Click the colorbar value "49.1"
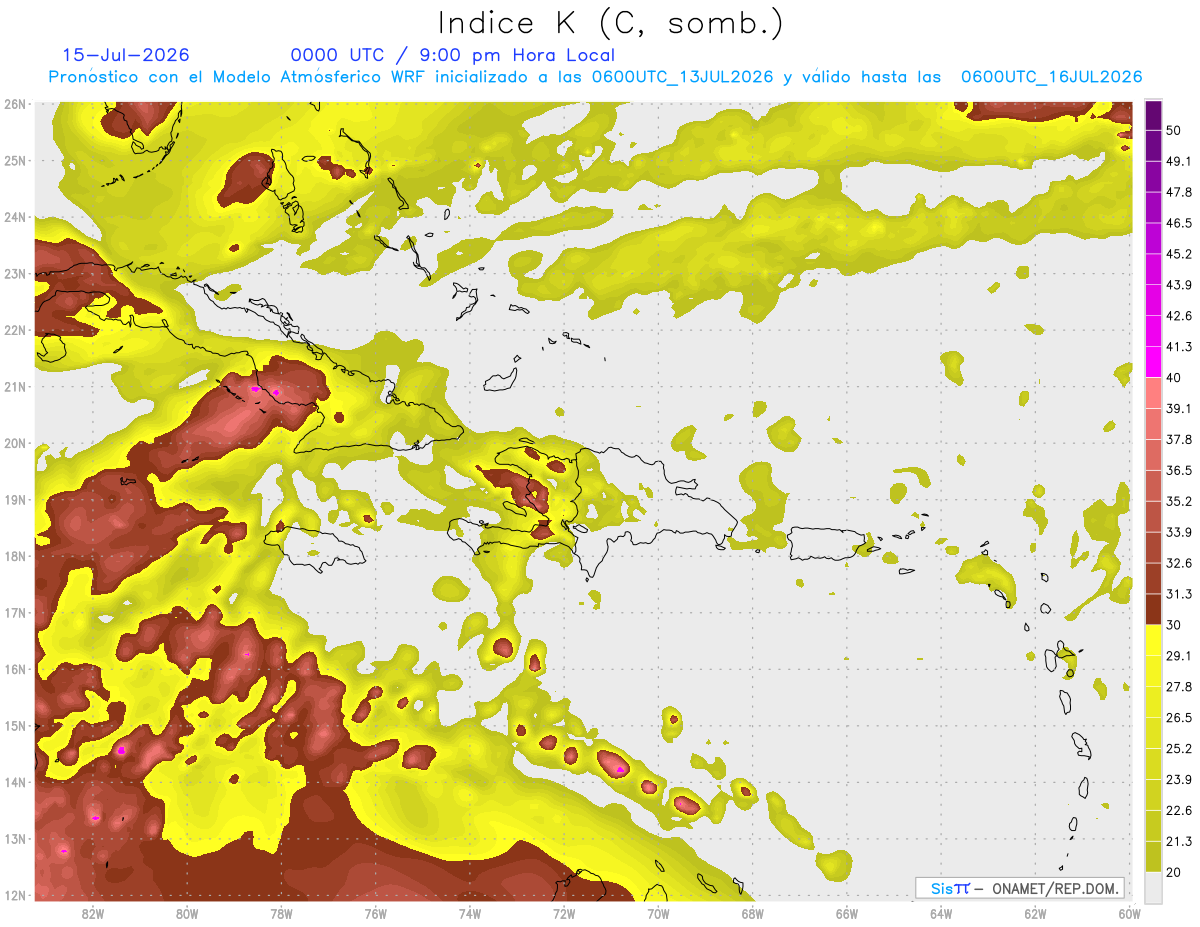 tap(1178, 161)
